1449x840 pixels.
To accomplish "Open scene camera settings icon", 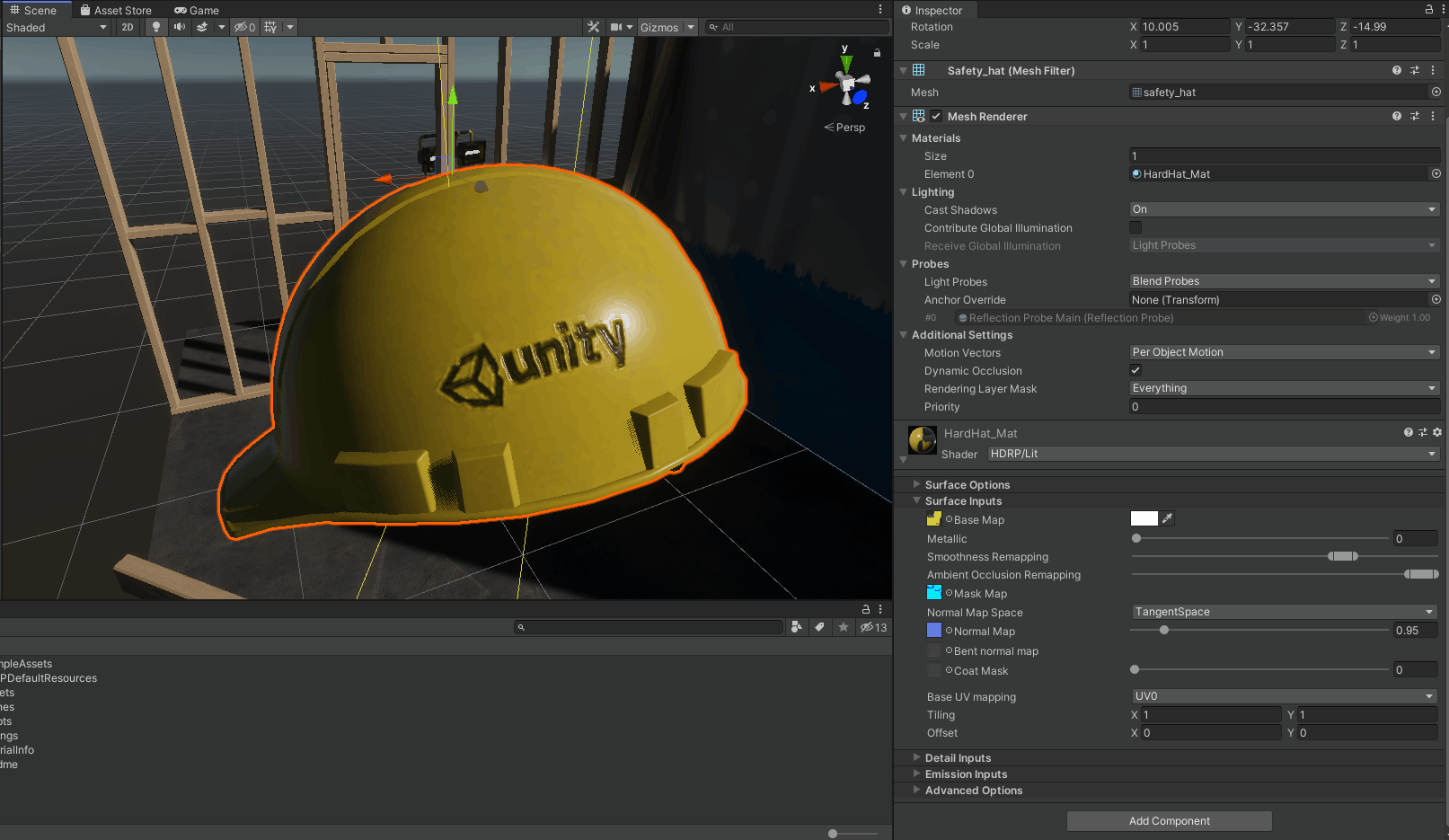I will point(616,27).
